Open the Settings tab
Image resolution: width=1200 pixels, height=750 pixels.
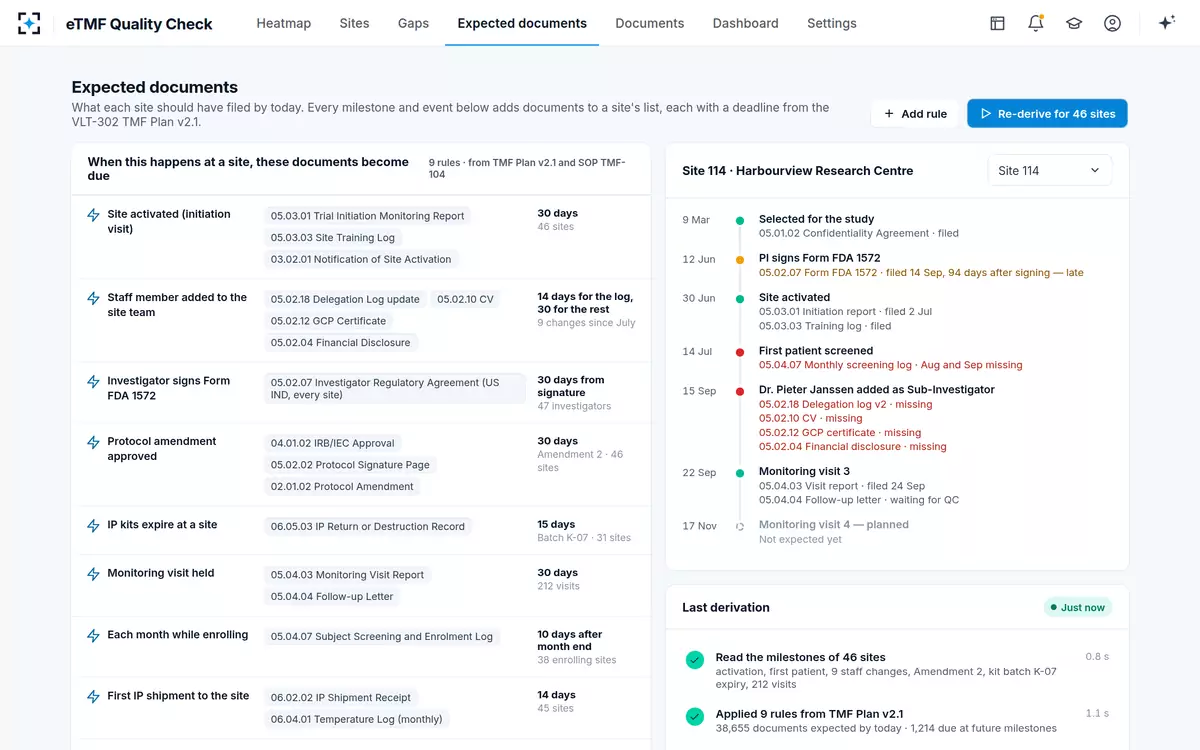click(x=832, y=23)
